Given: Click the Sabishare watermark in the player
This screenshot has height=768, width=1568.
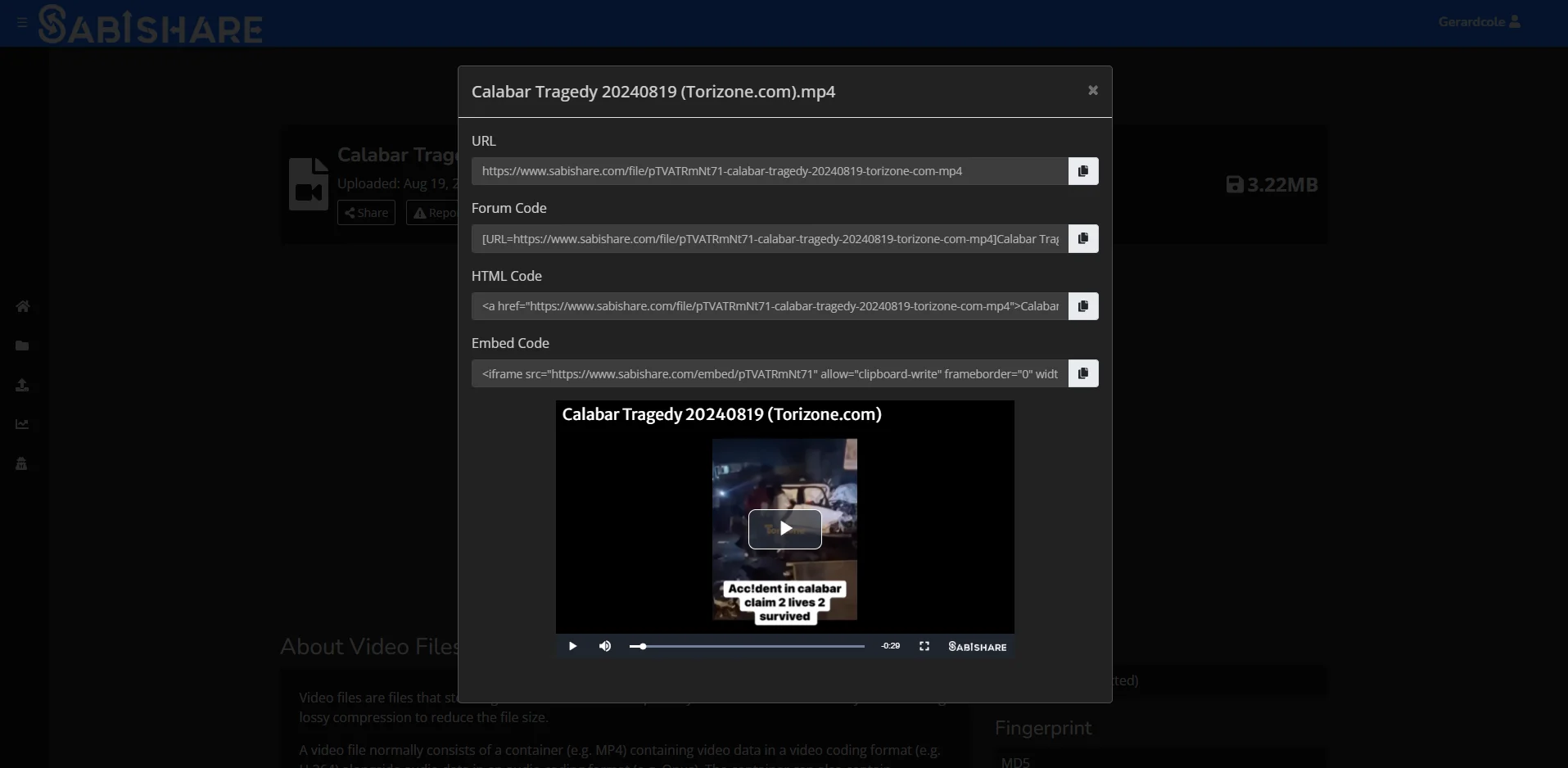Looking at the screenshot, I should (x=976, y=646).
